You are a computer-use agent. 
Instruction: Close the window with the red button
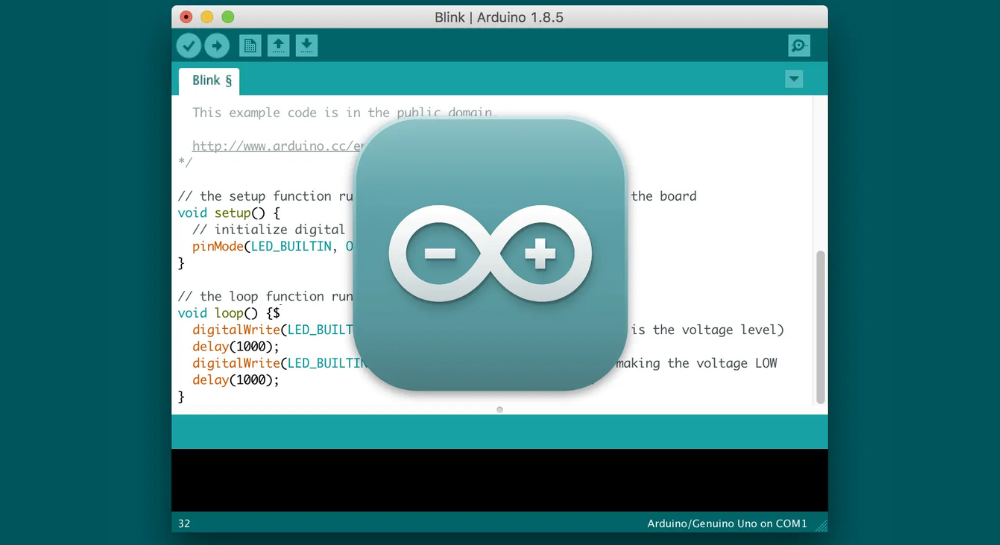(186, 17)
